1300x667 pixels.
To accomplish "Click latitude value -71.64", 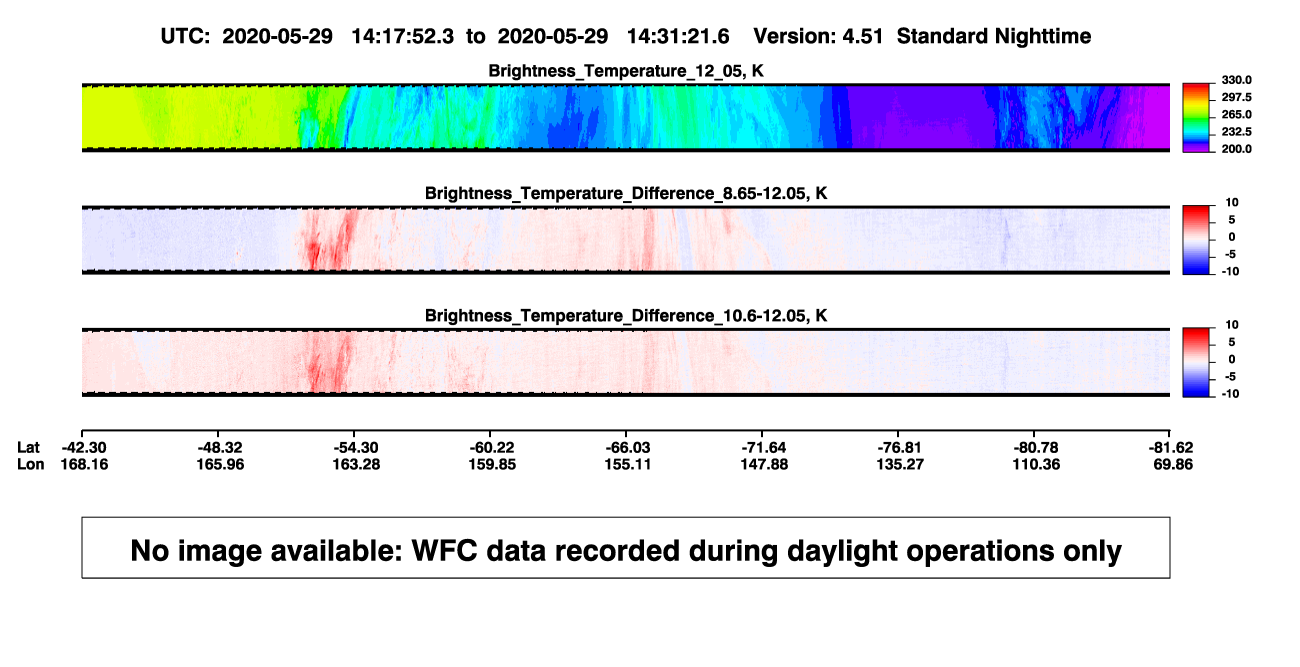I will click(x=762, y=447).
